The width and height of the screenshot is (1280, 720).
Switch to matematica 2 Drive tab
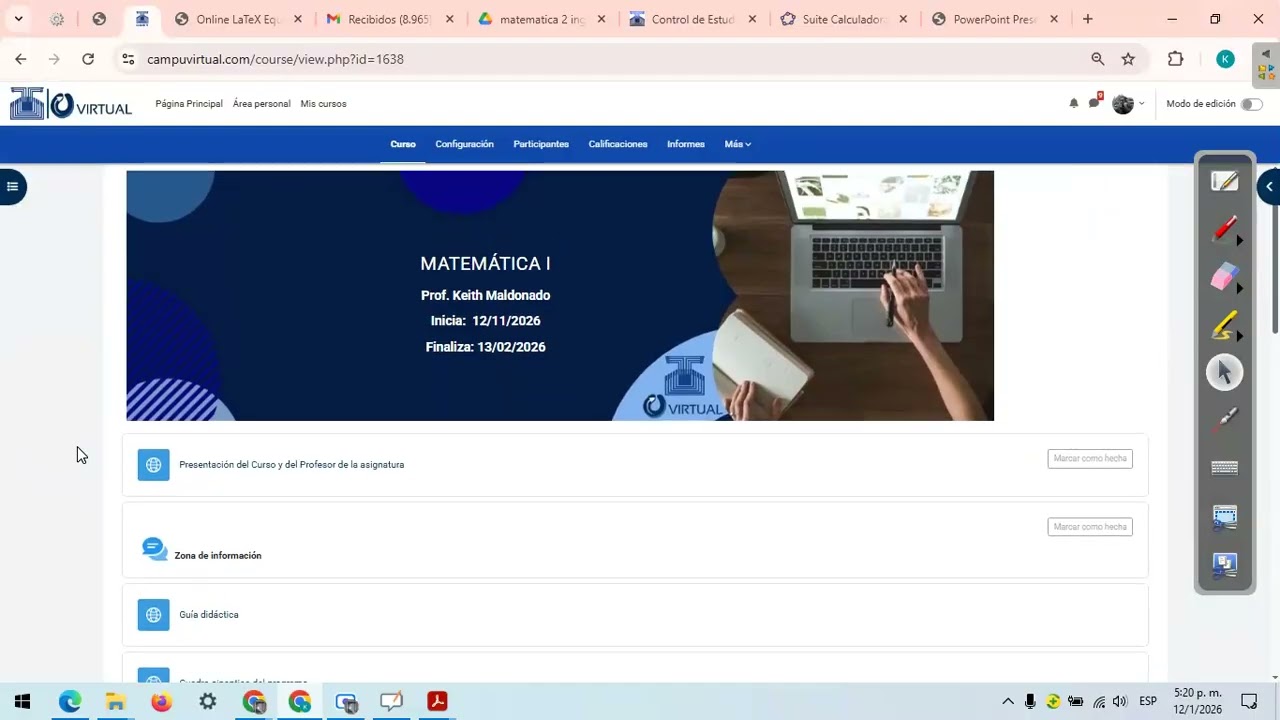[542, 19]
